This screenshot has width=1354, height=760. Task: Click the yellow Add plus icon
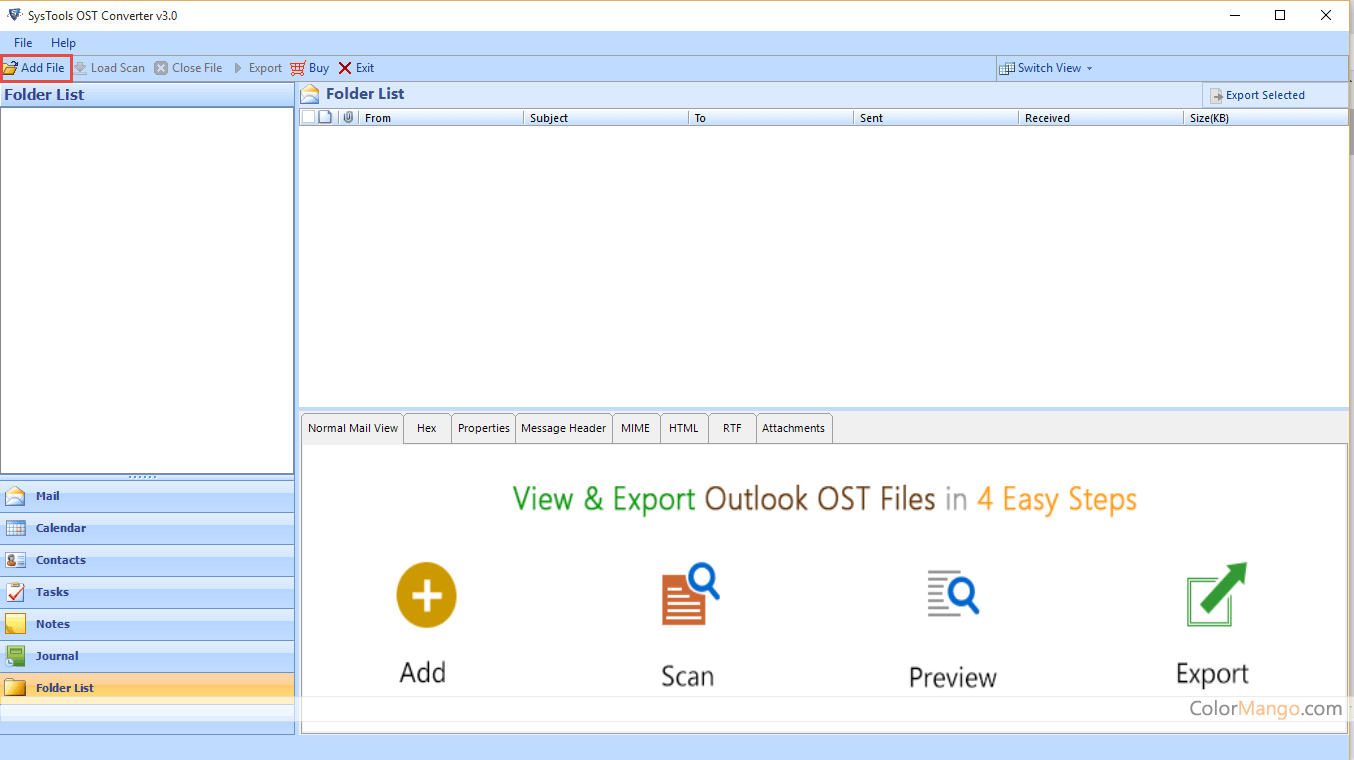[426, 596]
